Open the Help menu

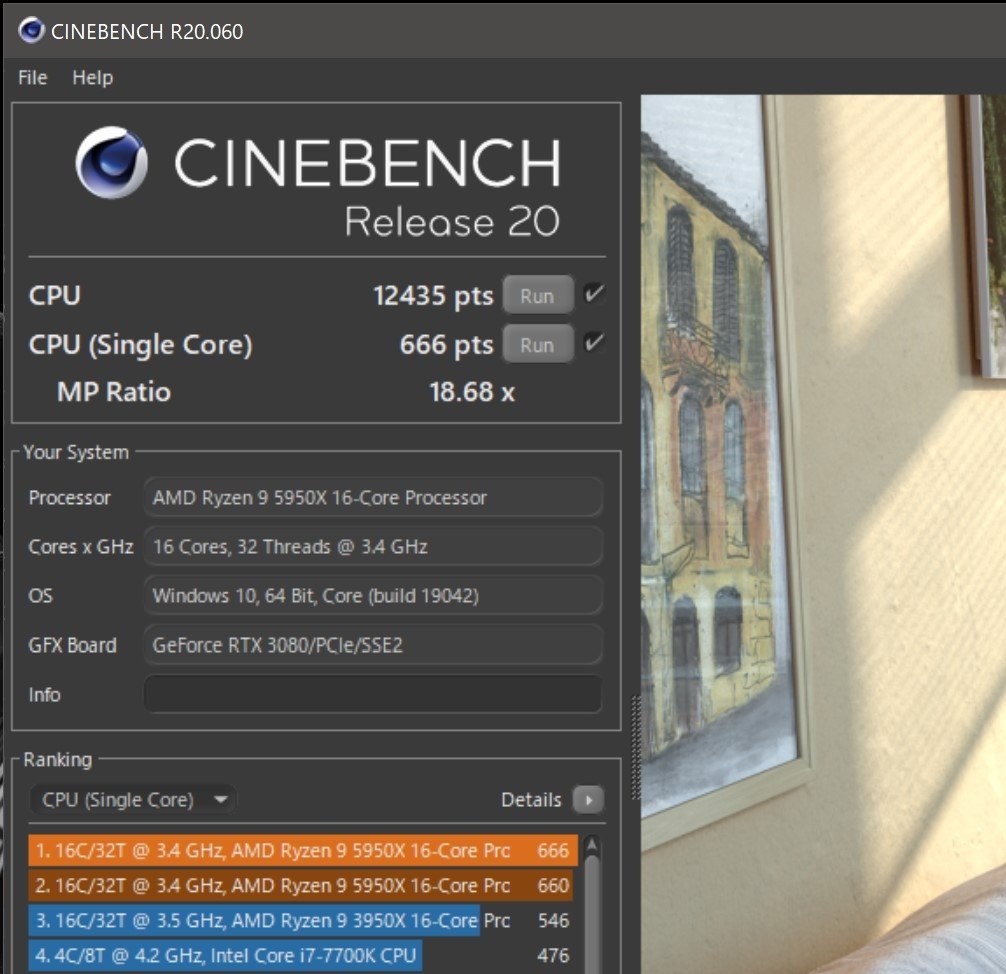(x=92, y=78)
